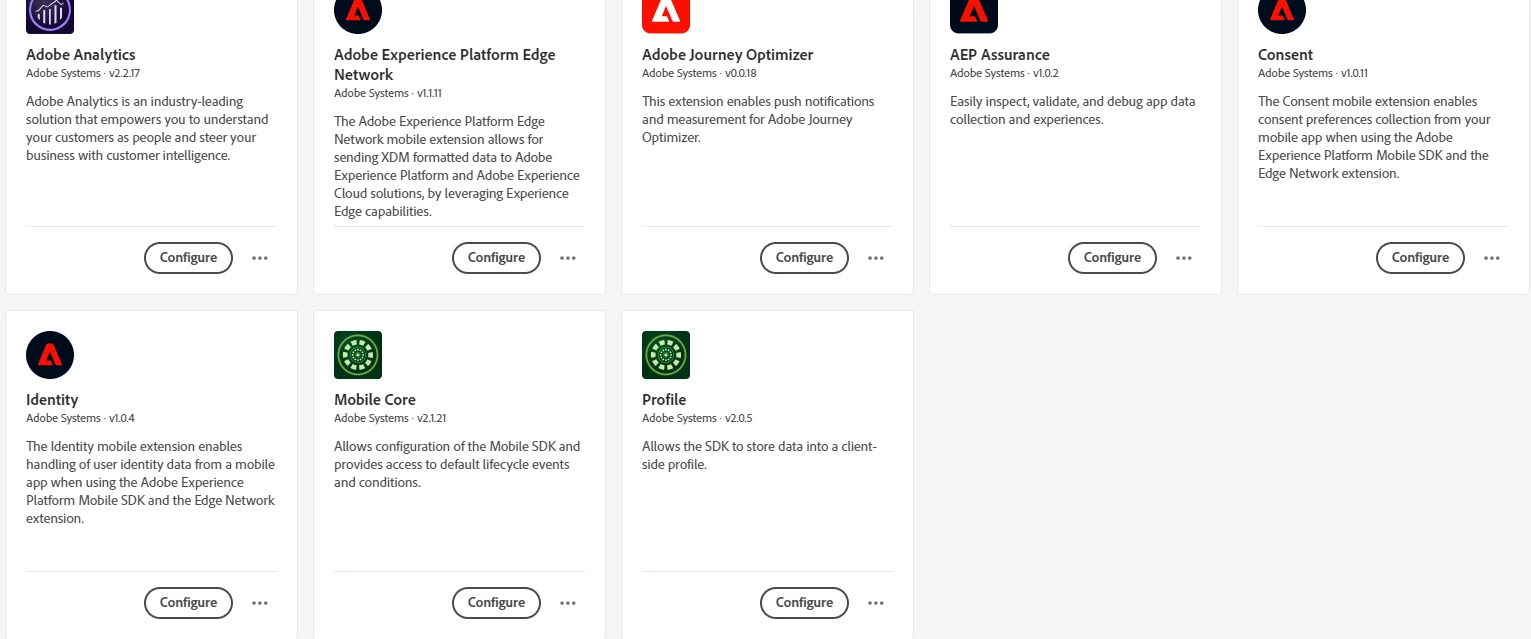1531x639 pixels.
Task: Click the Adobe Analytics extension icon
Action: click(50, 16)
